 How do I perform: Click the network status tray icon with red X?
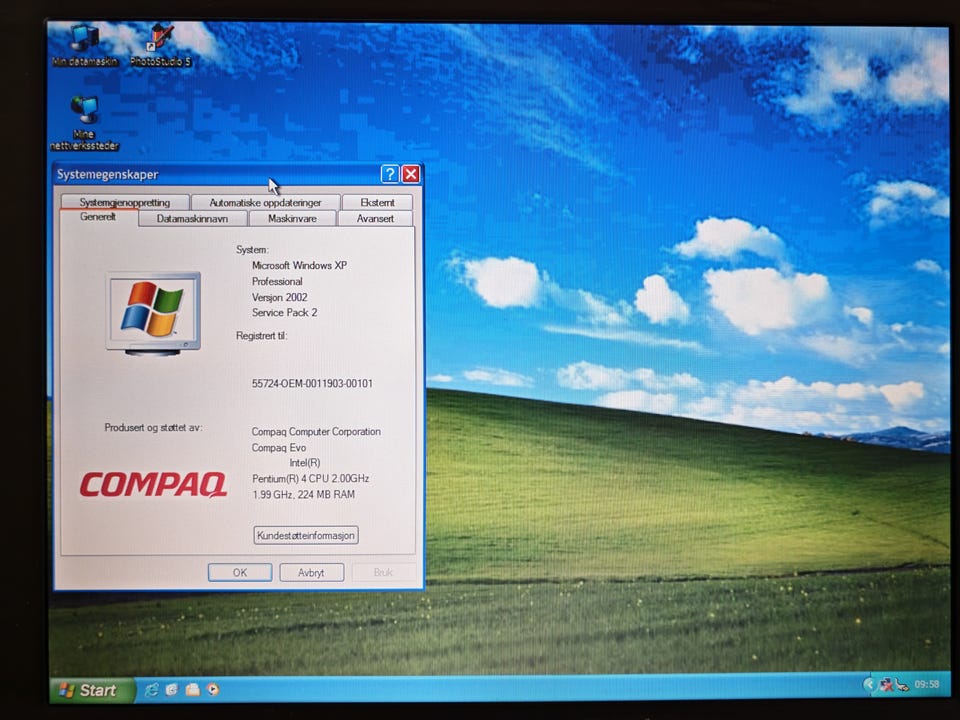coord(885,684)
